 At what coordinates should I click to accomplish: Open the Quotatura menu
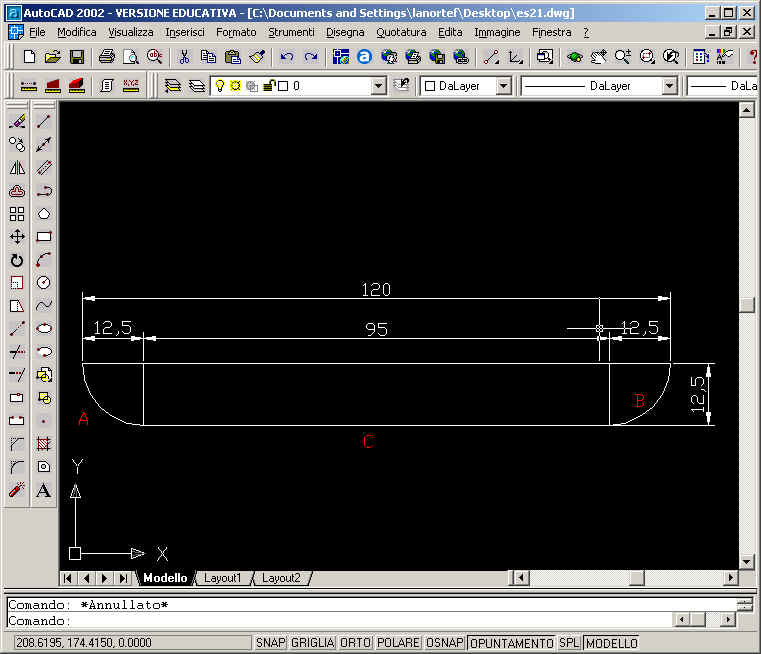pos(401,32)
